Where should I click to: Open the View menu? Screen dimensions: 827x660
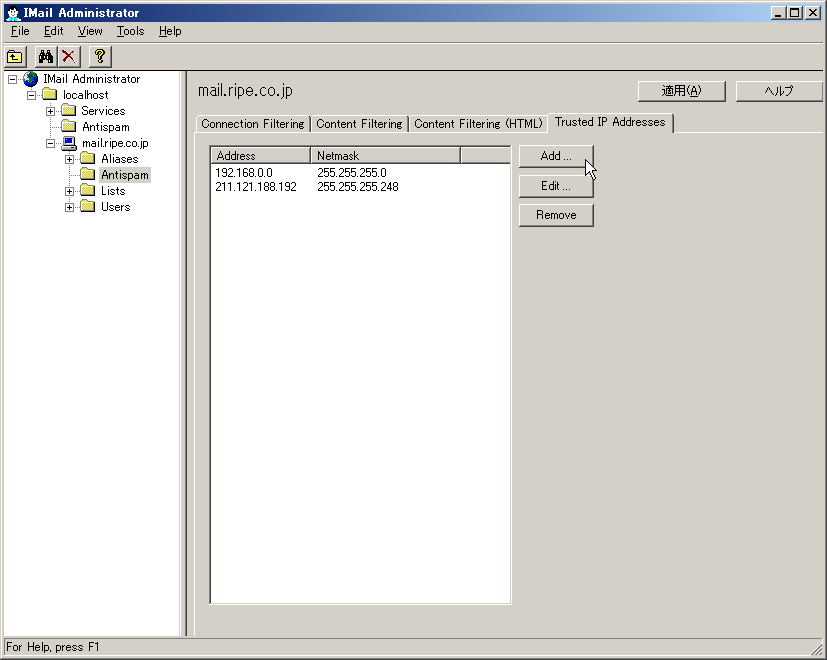tap(90, 31)
